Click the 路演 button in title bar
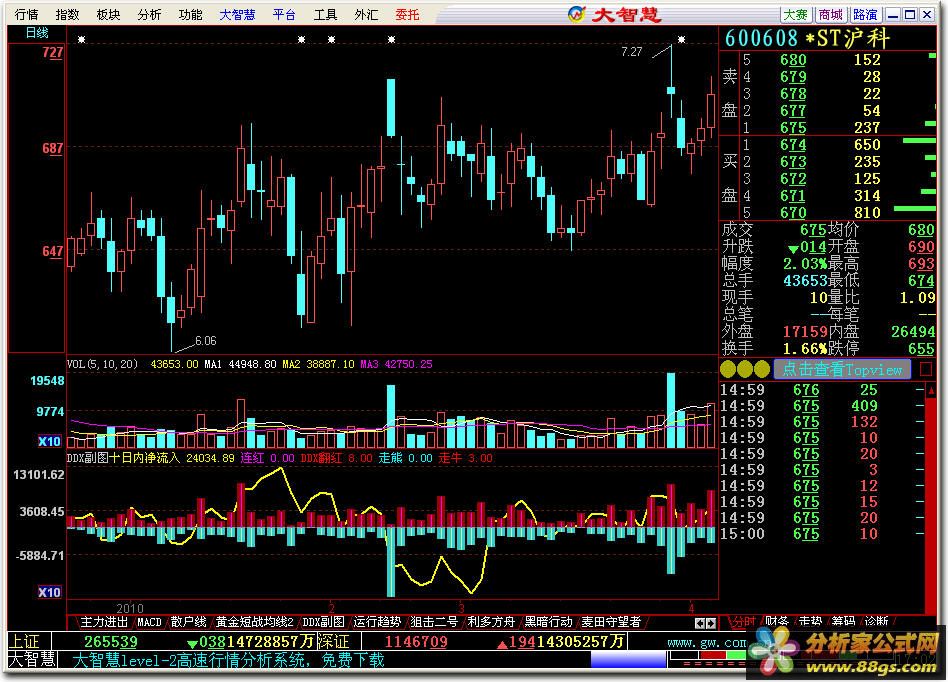The height and width of the screenshot is (682, 948). 866,15
